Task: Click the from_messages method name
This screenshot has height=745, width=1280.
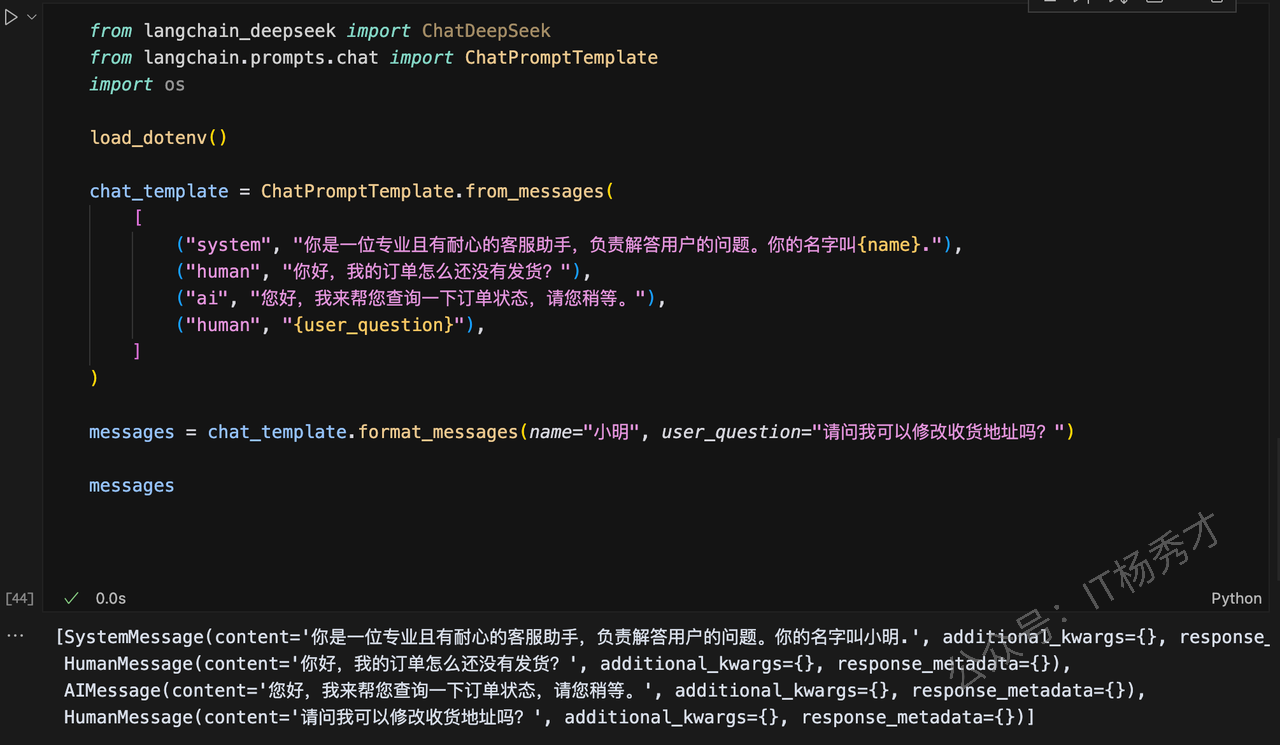Action: pyautogui.click(x=535, y=191)
